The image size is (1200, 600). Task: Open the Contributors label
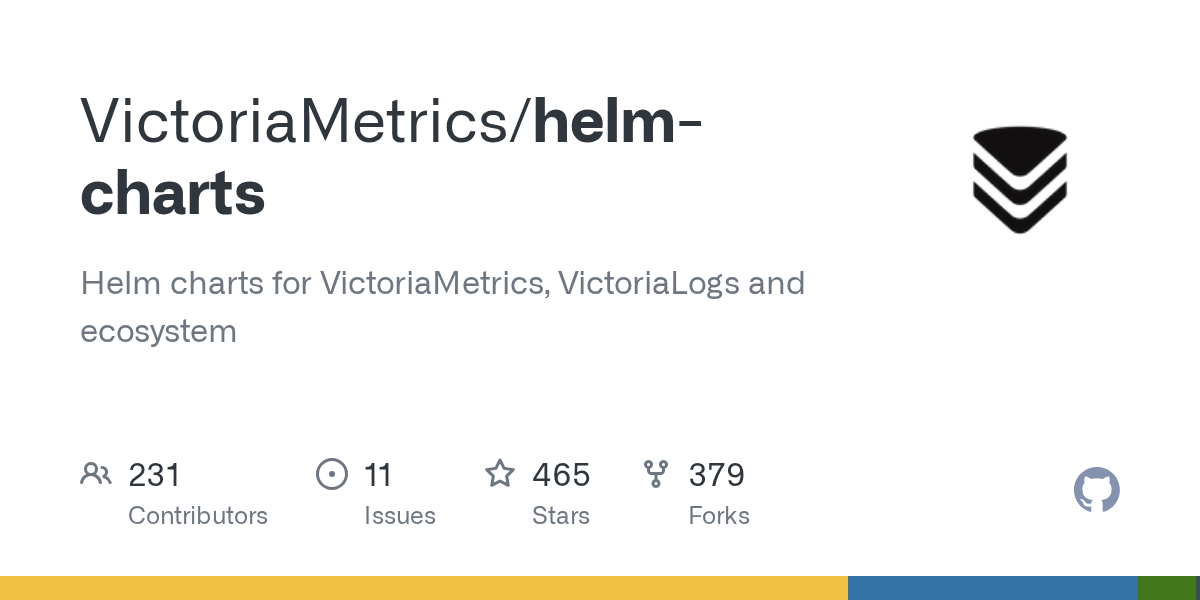[198, 516]
